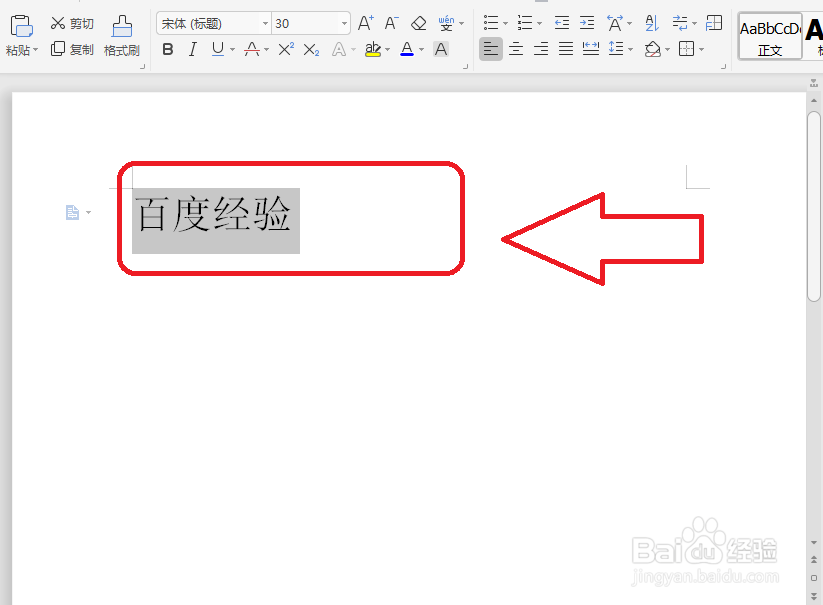Open borders icon
The image size is (823, 605).
point(687,49)
